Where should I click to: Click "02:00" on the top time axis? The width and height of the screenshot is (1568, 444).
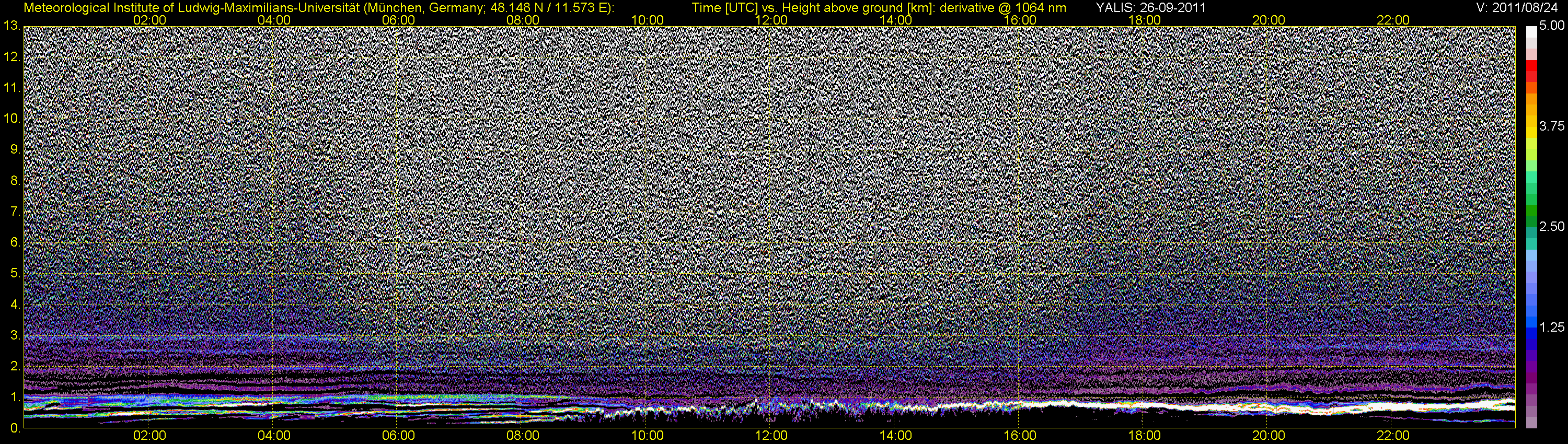(x=149, y=20)
